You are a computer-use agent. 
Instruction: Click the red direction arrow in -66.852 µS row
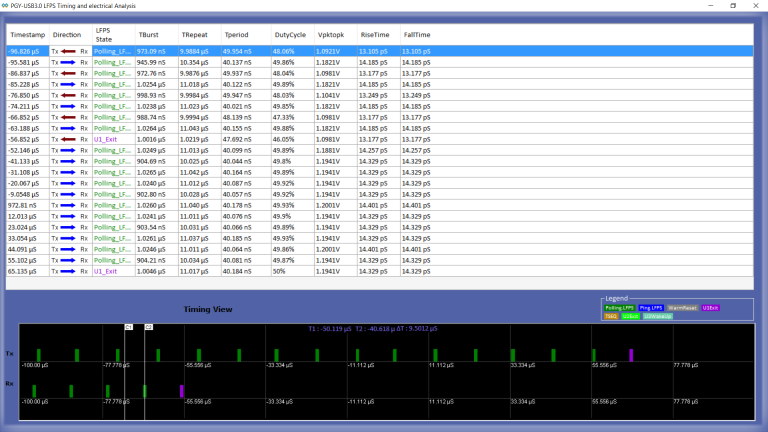68,118
